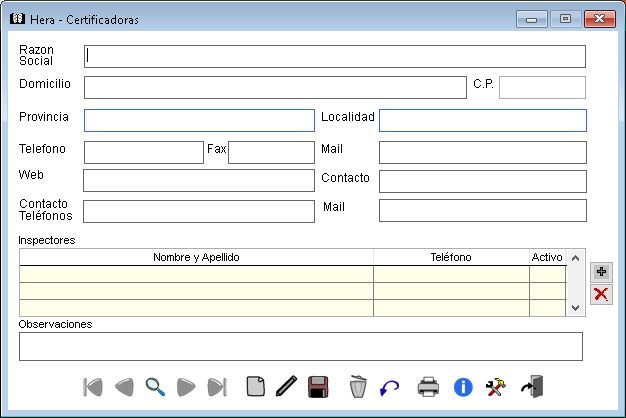Image resolution: width=626 pixels, height=418 pixels.
Task: Open the blue information icon
Action: (x=462, y=387)
